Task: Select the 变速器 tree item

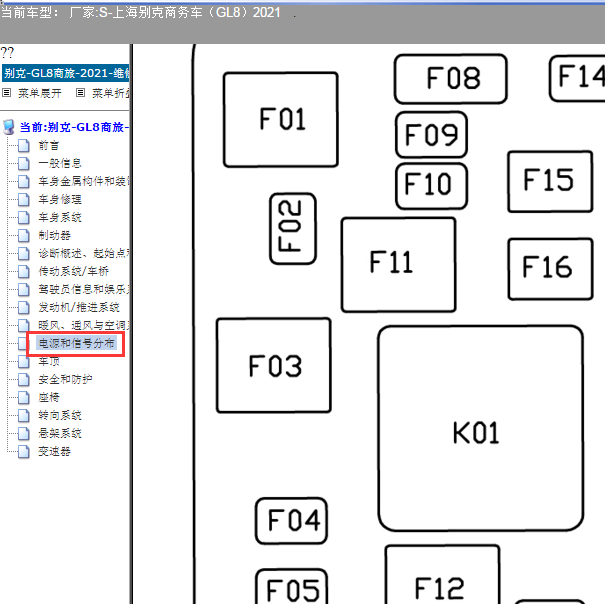Action: tap(54, 451)
